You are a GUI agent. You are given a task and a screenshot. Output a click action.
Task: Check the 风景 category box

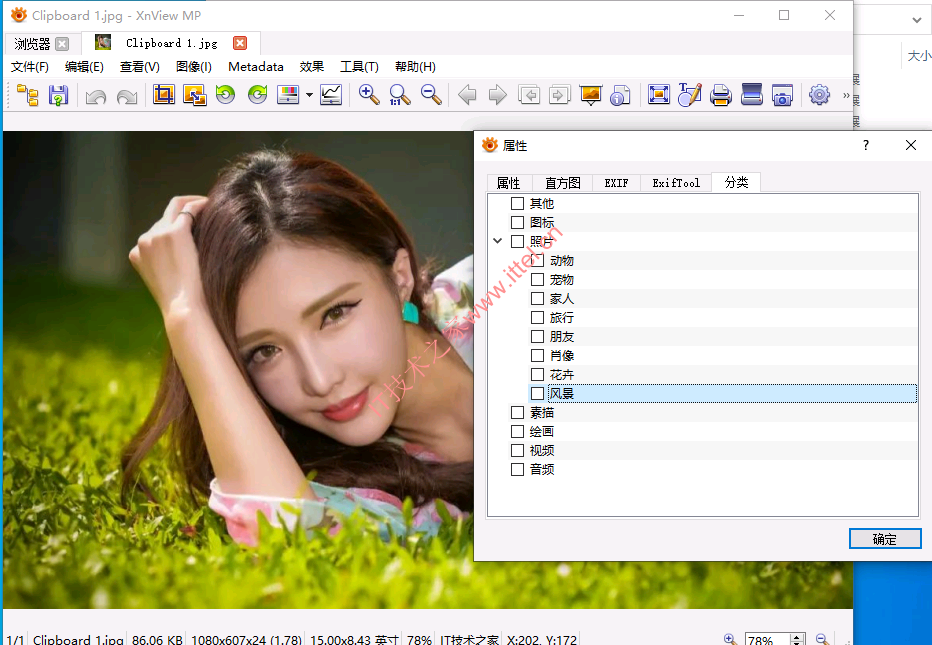pyautogui.click(x=537, y=394)
